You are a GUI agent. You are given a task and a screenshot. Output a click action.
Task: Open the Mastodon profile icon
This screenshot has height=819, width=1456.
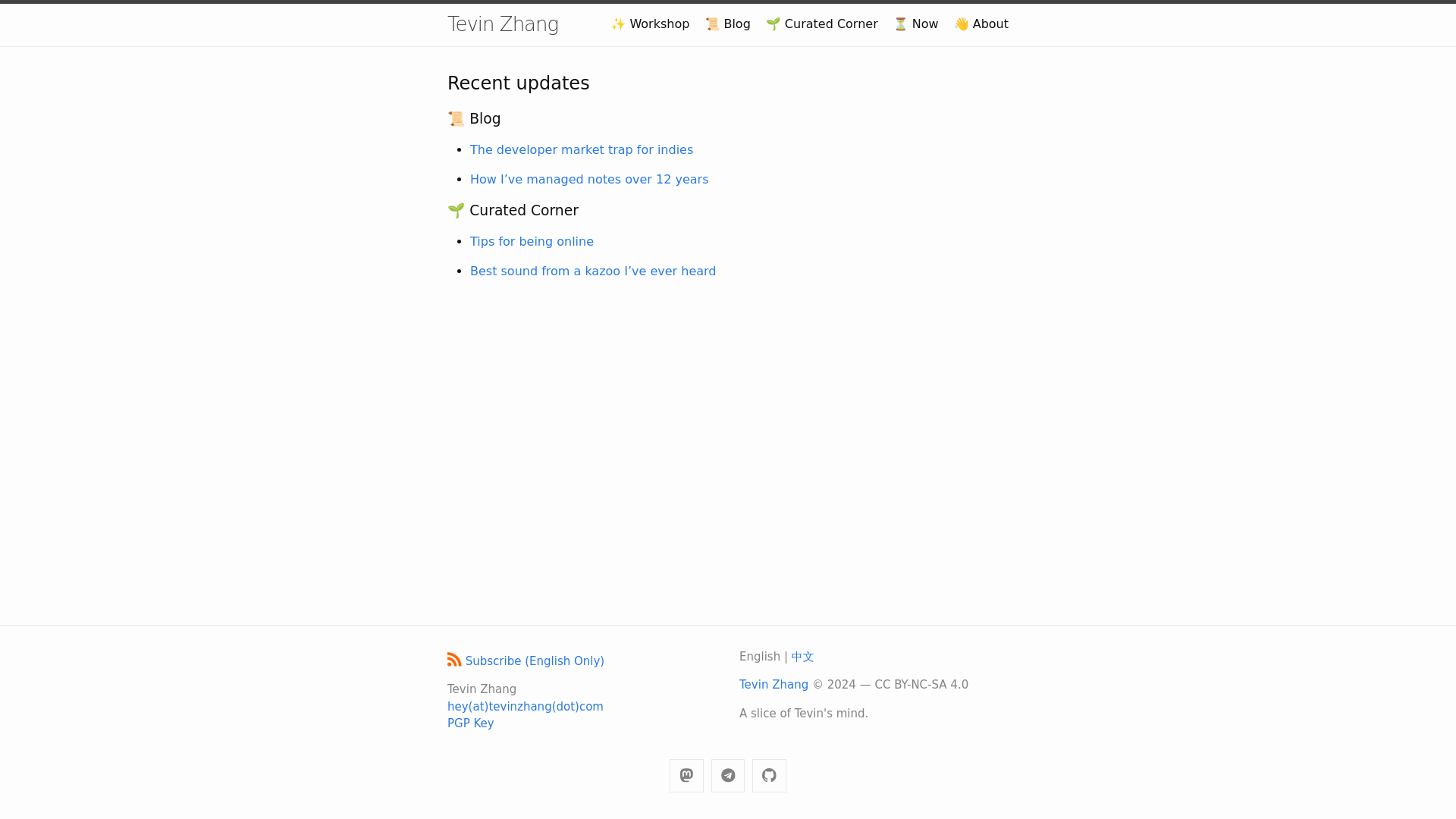(686, 775)
